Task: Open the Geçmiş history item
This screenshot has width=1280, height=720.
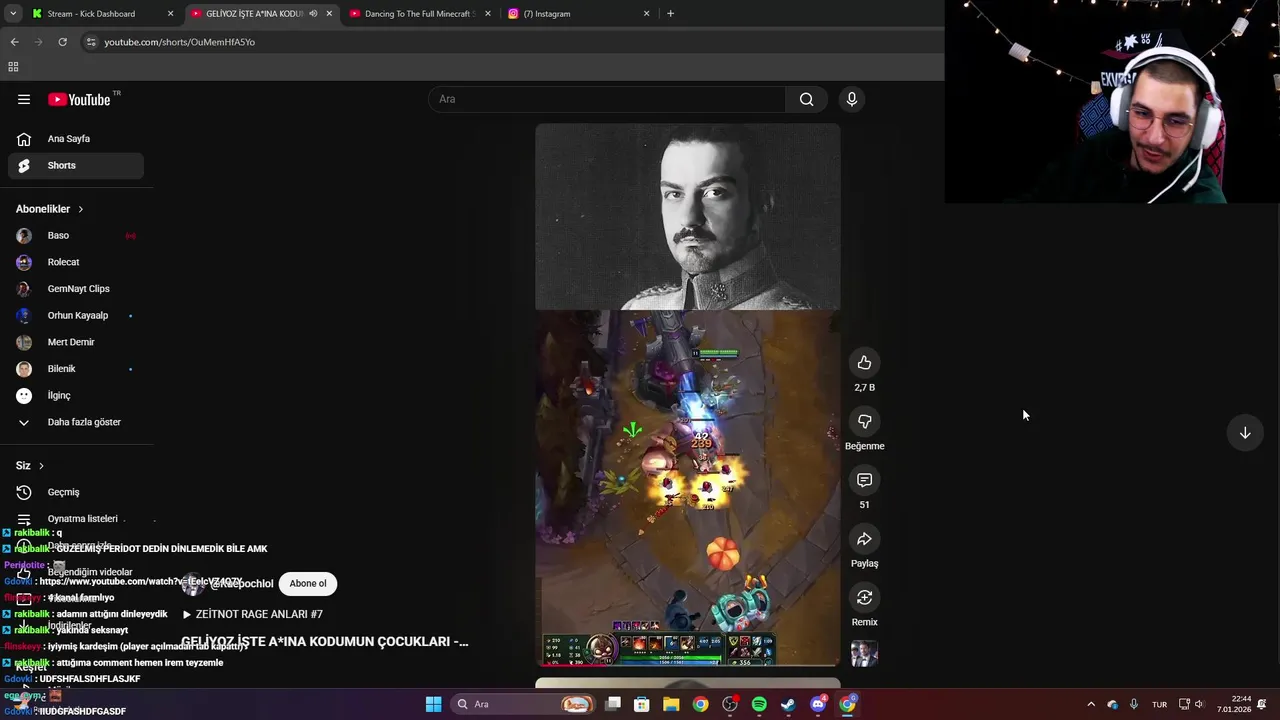Action: [x=76, y=492]
